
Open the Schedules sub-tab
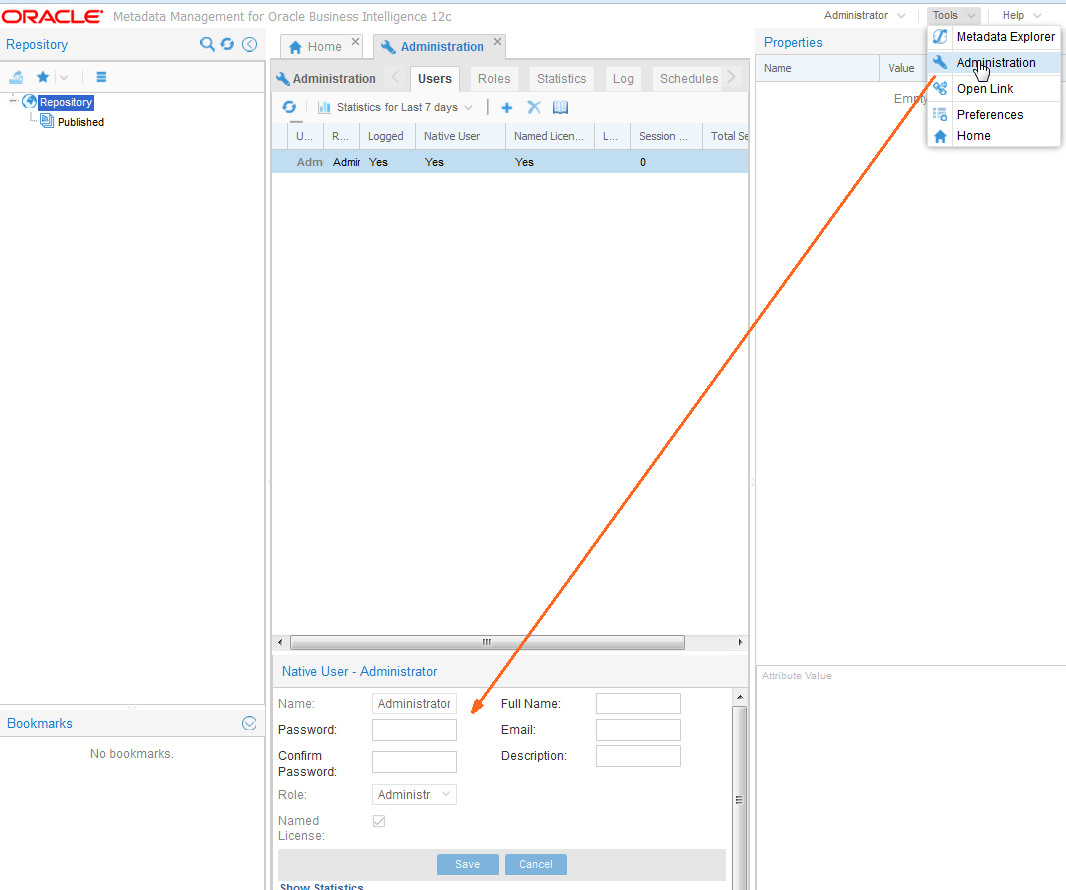[x=689, y=79]
